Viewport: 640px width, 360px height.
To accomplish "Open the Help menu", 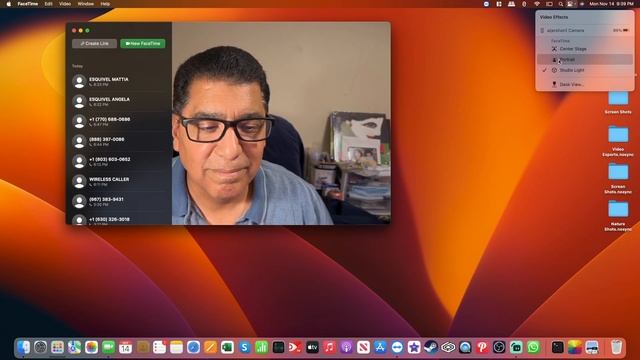I will click(x=105, y=4).
